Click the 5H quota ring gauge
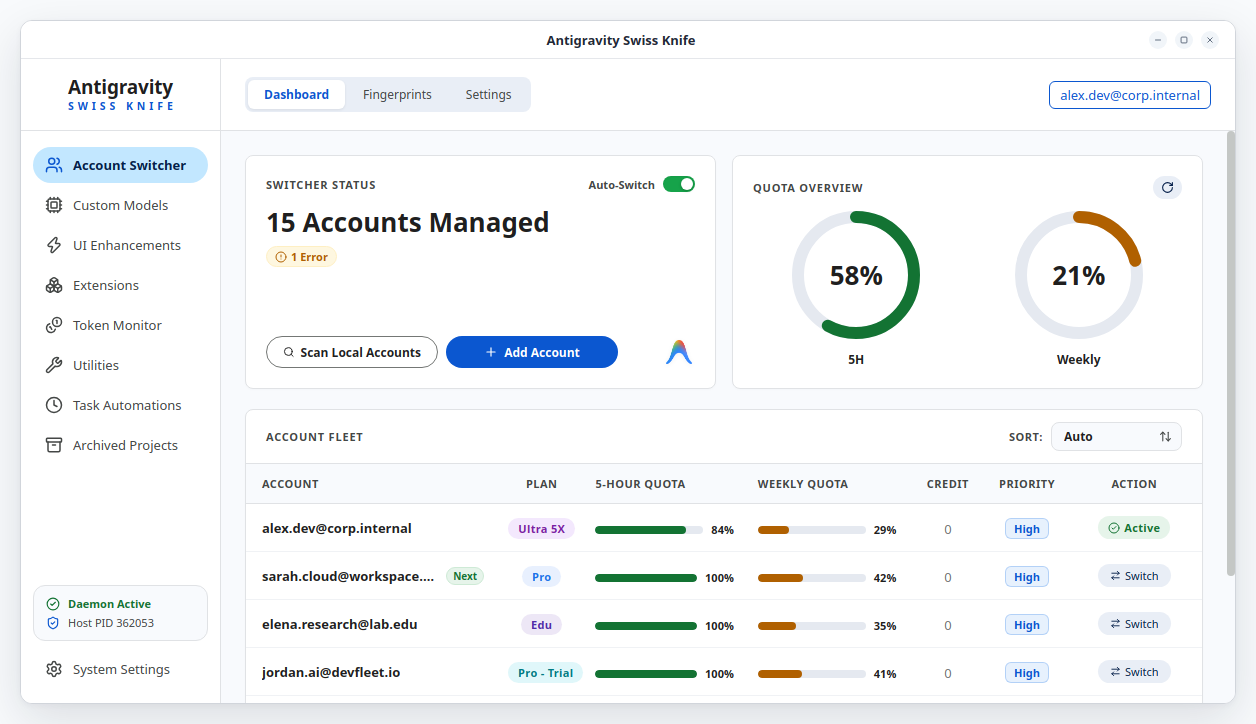 tap(856, 275)
